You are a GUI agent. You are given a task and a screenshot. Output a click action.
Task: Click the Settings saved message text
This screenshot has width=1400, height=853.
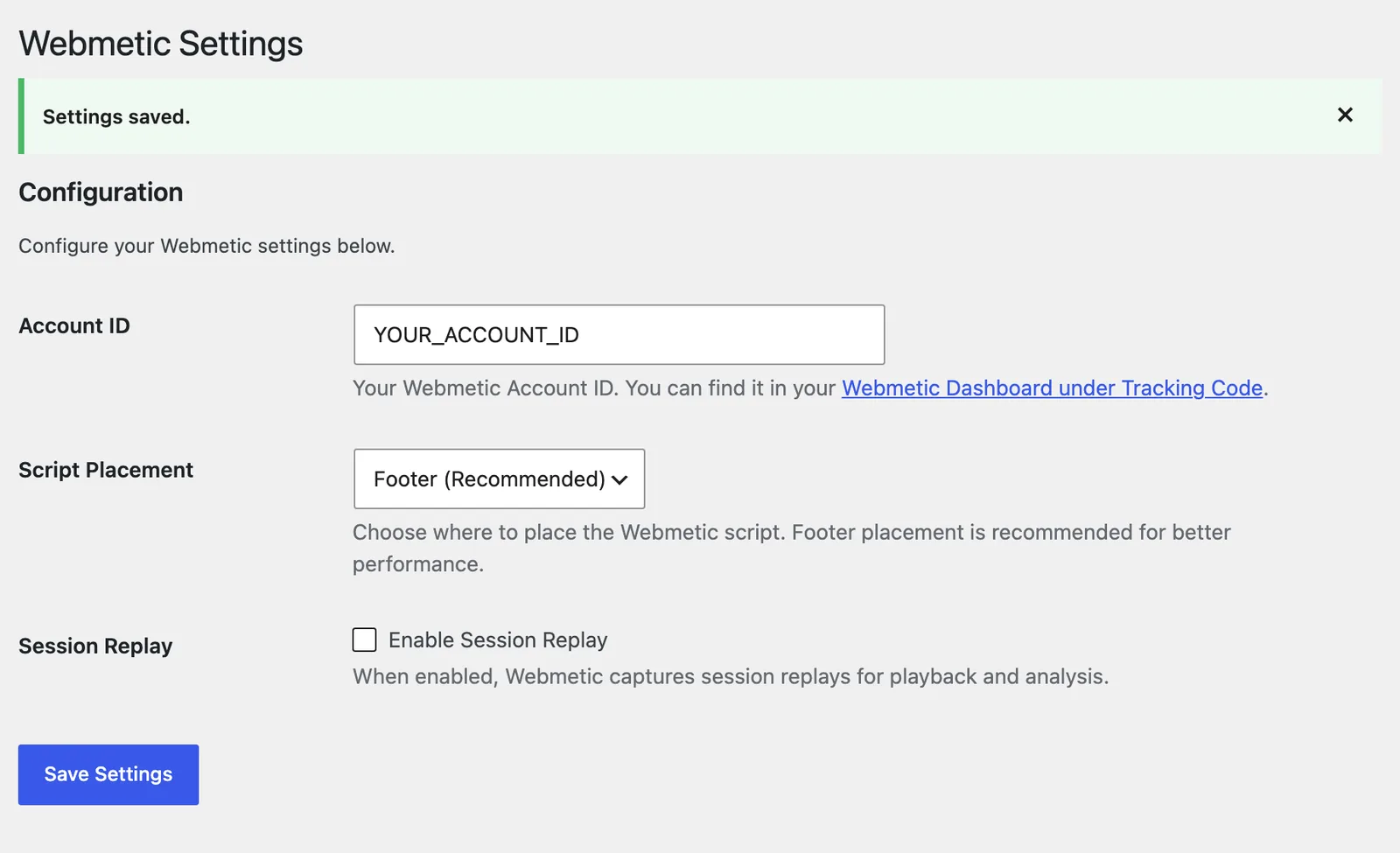coord(116,116)
